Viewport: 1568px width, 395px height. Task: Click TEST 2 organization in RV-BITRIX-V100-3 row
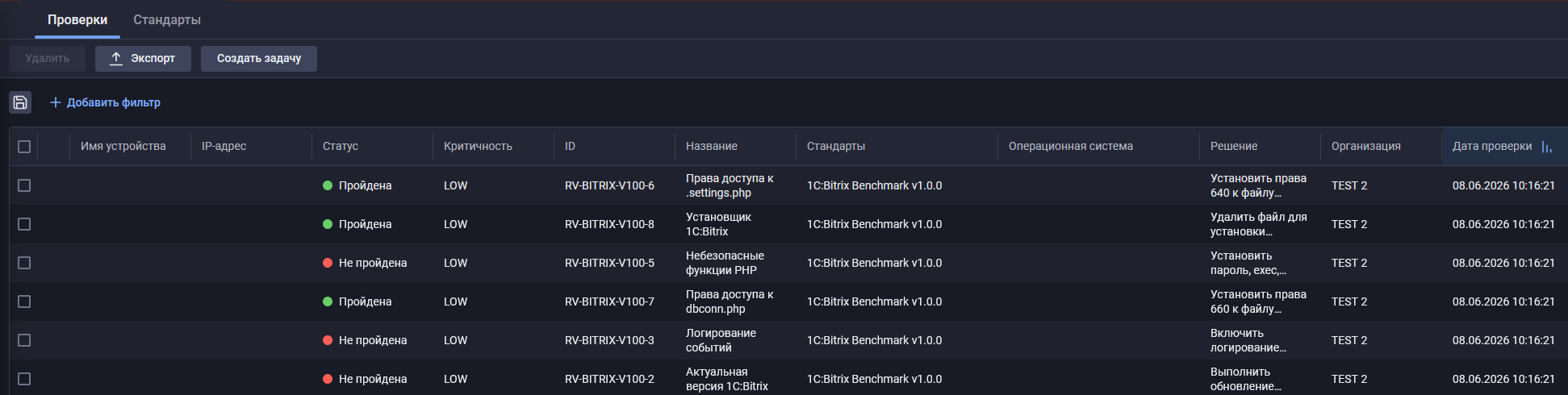click(1349, 340)
